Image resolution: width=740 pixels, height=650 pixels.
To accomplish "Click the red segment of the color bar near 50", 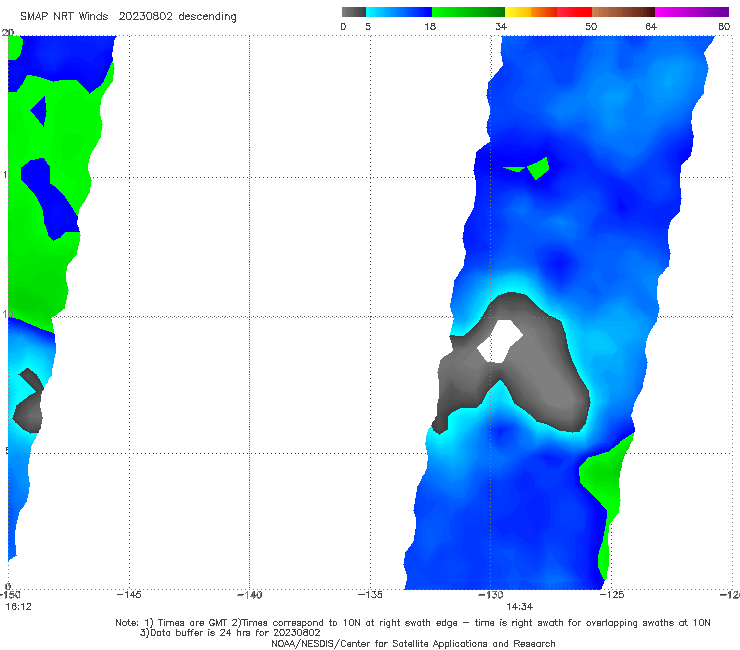I will pyautogui.click(x=574, y=12).
